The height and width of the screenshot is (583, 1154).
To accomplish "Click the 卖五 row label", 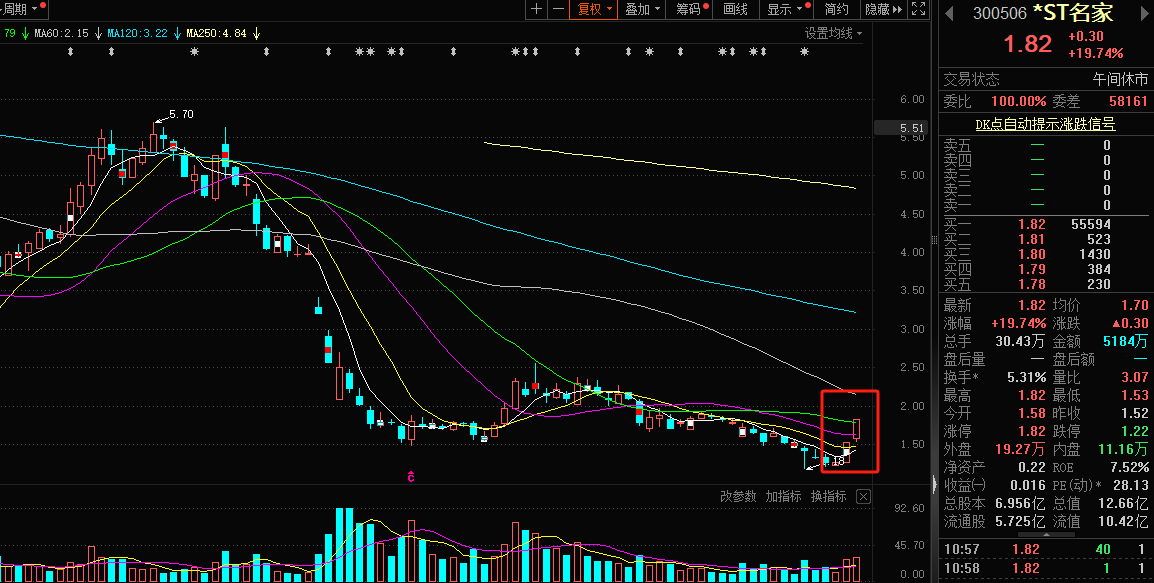I will (957, 145).
